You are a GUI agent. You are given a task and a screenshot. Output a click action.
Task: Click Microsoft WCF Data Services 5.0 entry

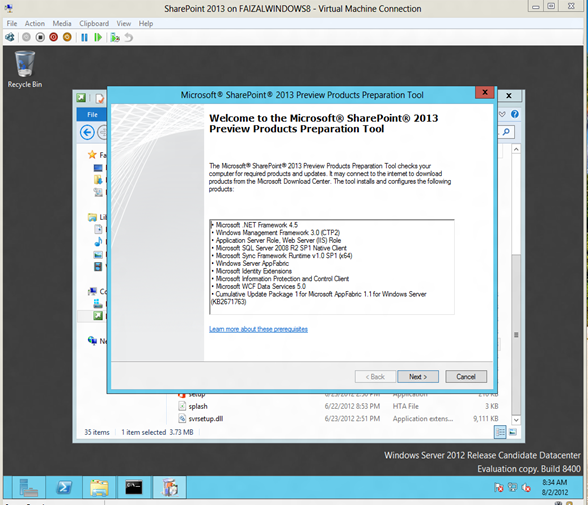click(x=261, y=286)
